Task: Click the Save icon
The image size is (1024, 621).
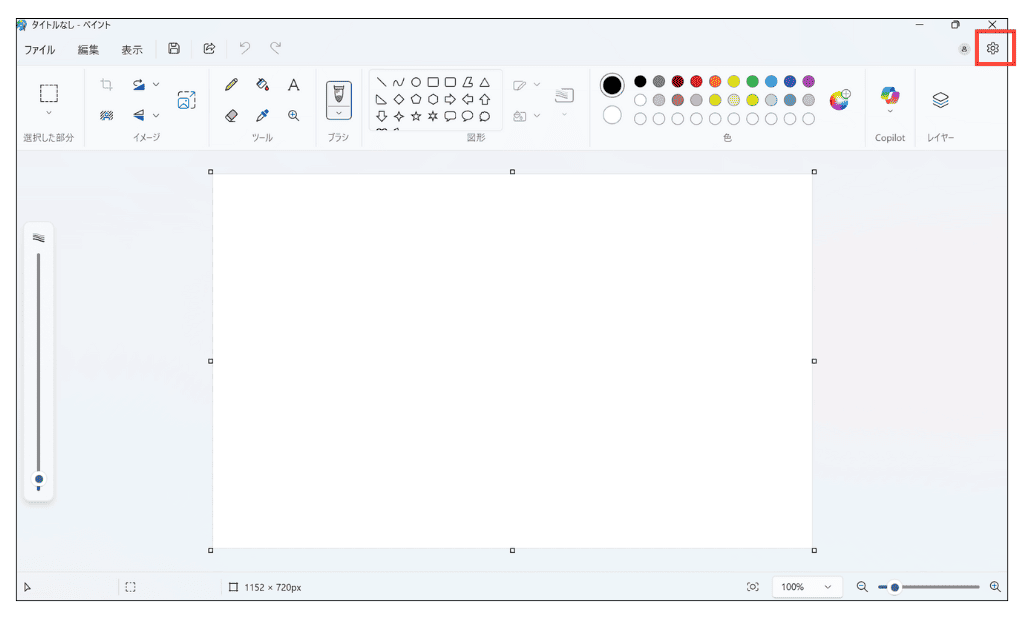Action: 174,48
